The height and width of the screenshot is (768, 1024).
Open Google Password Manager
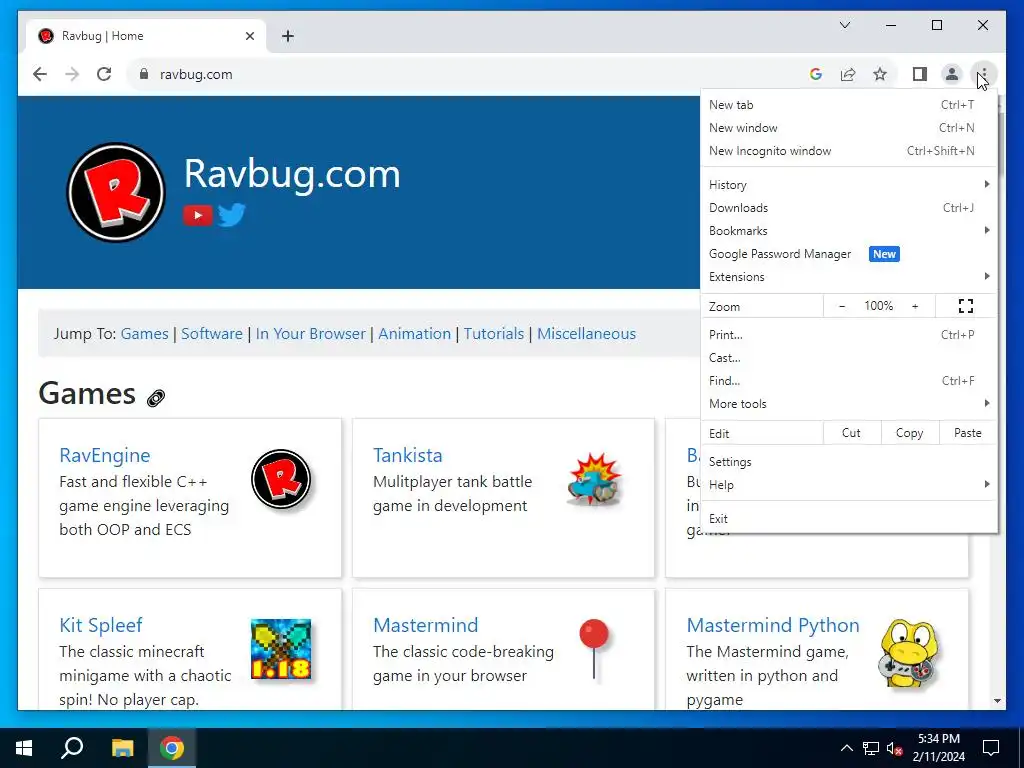pos(848,253)
